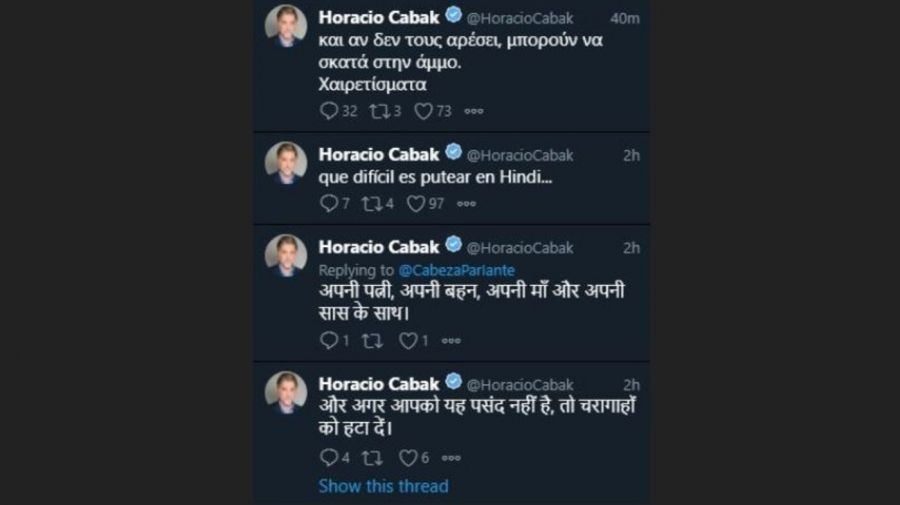Viewport: 900px width, 505px height.
Task: Retweet the 'que difícil es putear' tweet
Action: (x=368, y=203)
